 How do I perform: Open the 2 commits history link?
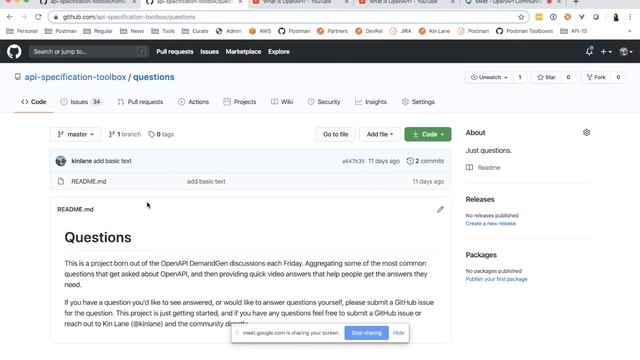coord(425,161)
